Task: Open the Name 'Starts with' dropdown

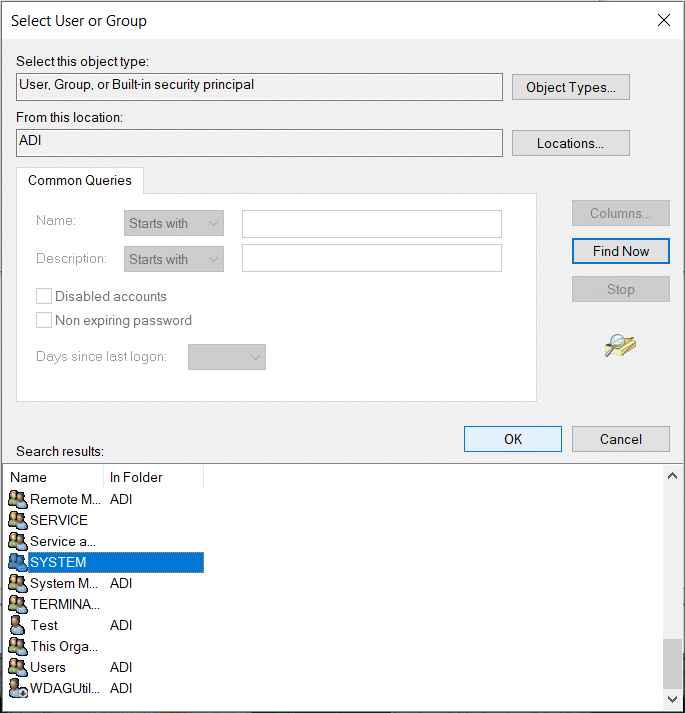Action: [174, 223]
